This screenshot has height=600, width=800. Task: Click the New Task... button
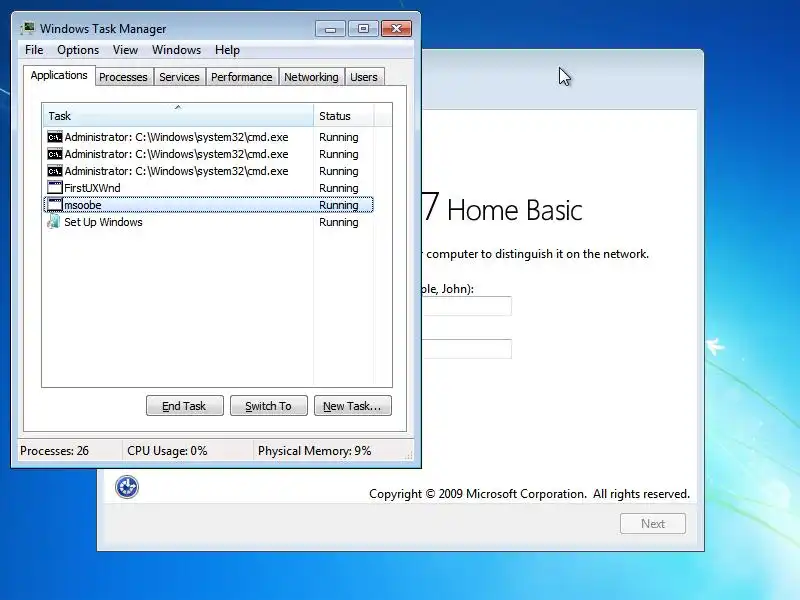(353, 406)
